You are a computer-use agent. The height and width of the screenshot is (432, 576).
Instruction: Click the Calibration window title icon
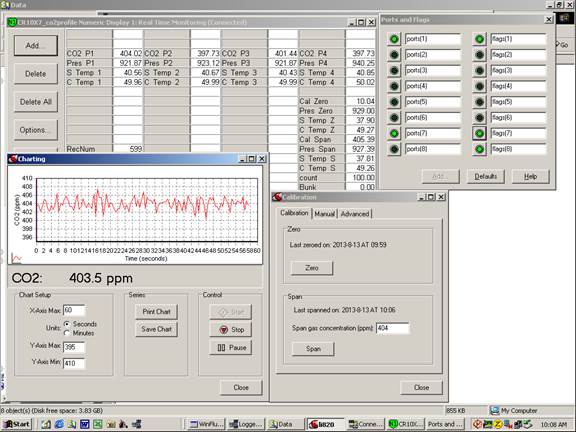point(277,197)
